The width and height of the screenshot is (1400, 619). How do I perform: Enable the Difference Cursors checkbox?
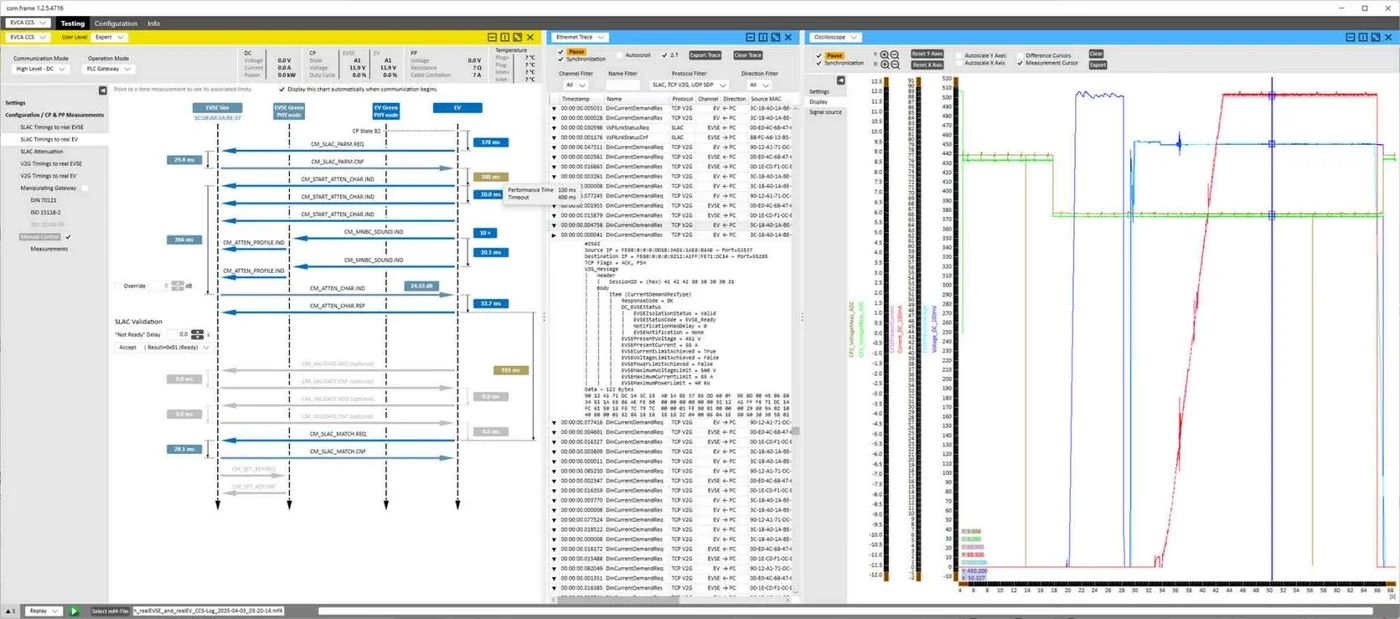pyautogui.click(x=1020, y=55)
